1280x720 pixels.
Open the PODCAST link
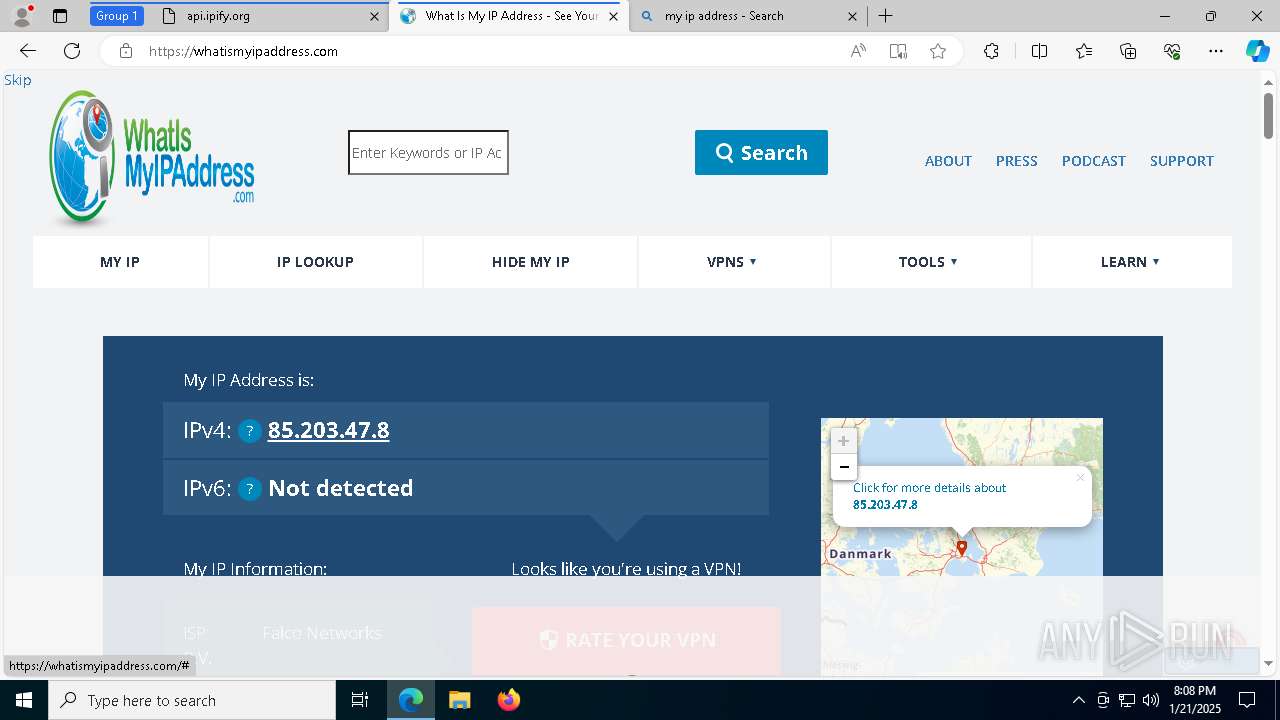click(x=1093, y=161)
